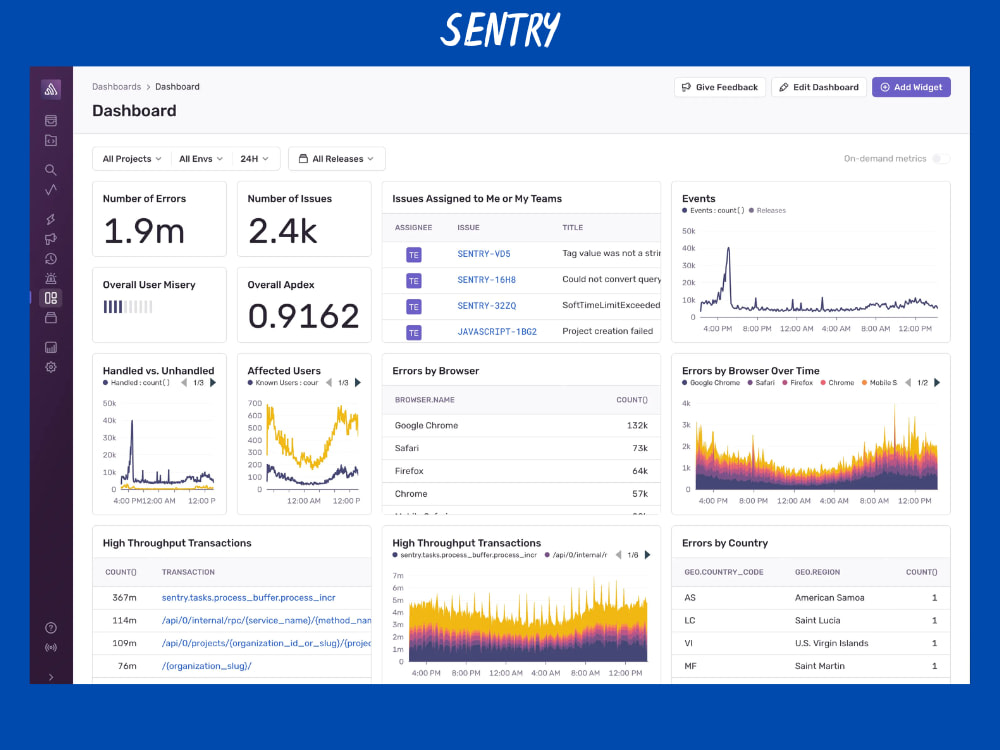
Task: Show next legend page in Handled vs. Unhandled
Action: (213, 383)
